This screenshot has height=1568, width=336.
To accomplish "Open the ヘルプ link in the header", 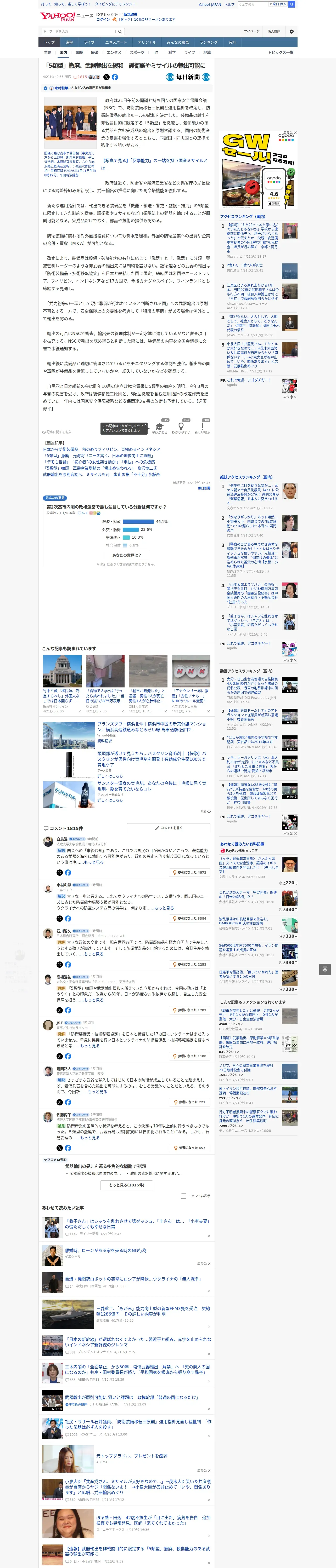I will pos(229,4).
